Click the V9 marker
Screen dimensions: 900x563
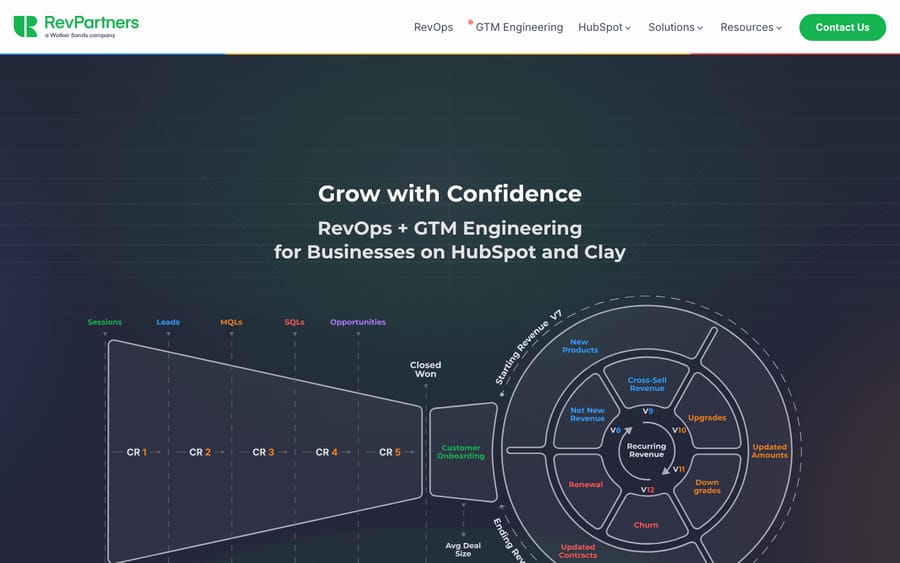click(x=647, y=411)
